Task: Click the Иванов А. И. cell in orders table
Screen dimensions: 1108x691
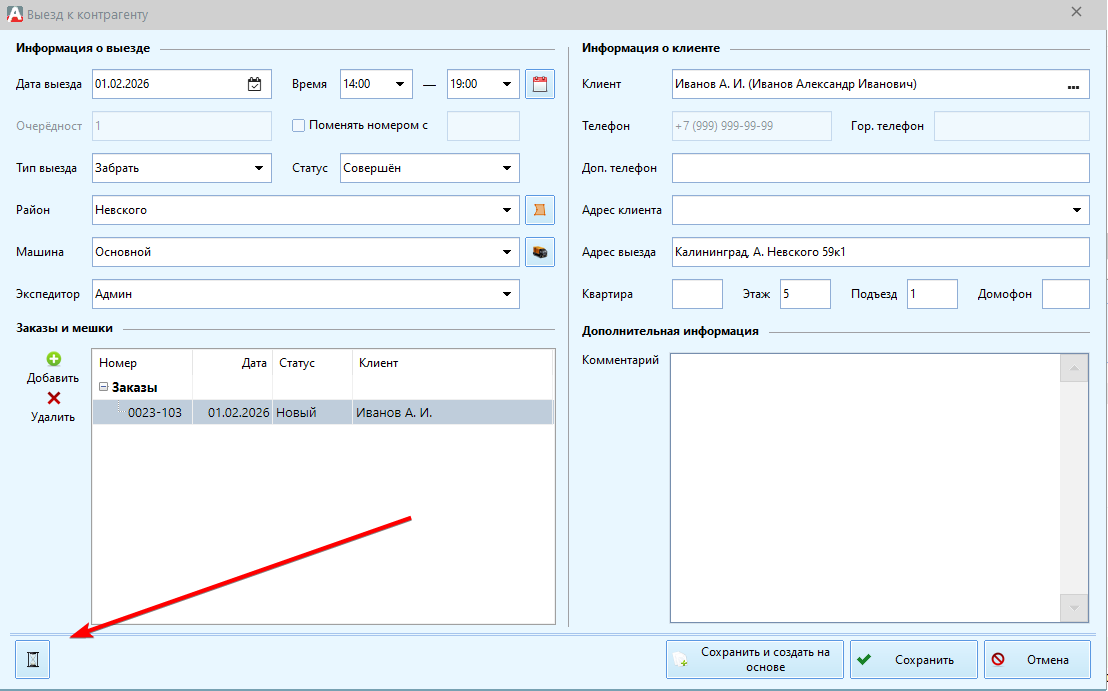Action: tap(452, 413)
